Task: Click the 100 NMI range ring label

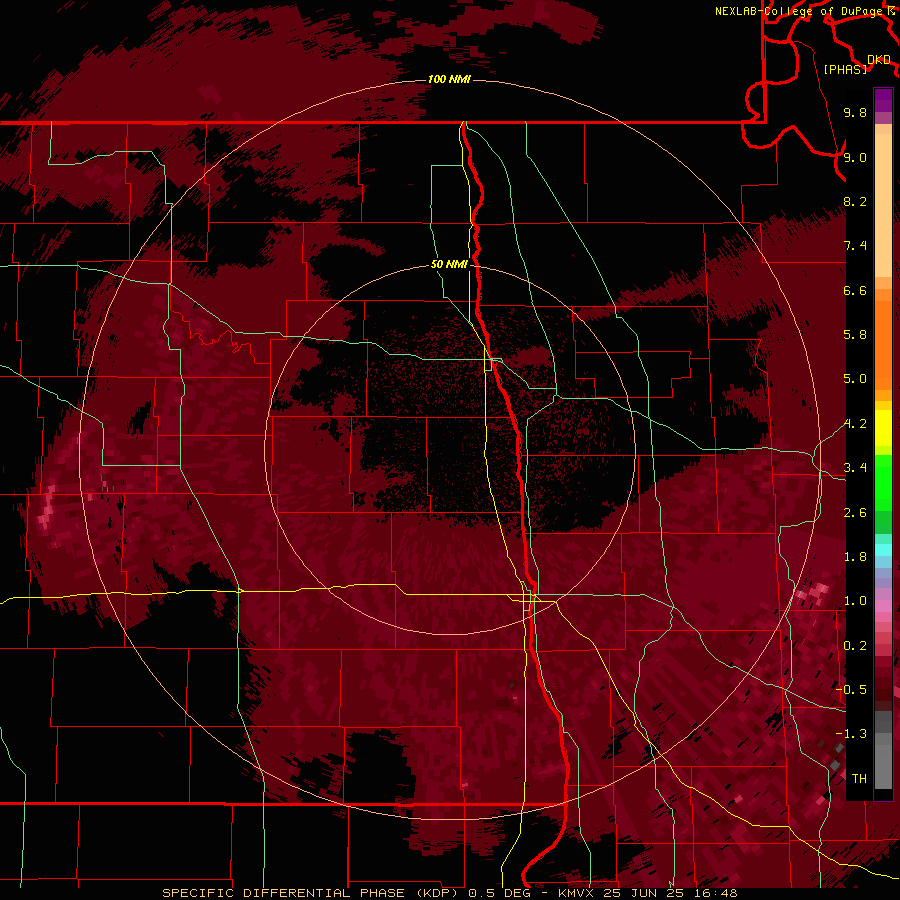Action: 449,79
